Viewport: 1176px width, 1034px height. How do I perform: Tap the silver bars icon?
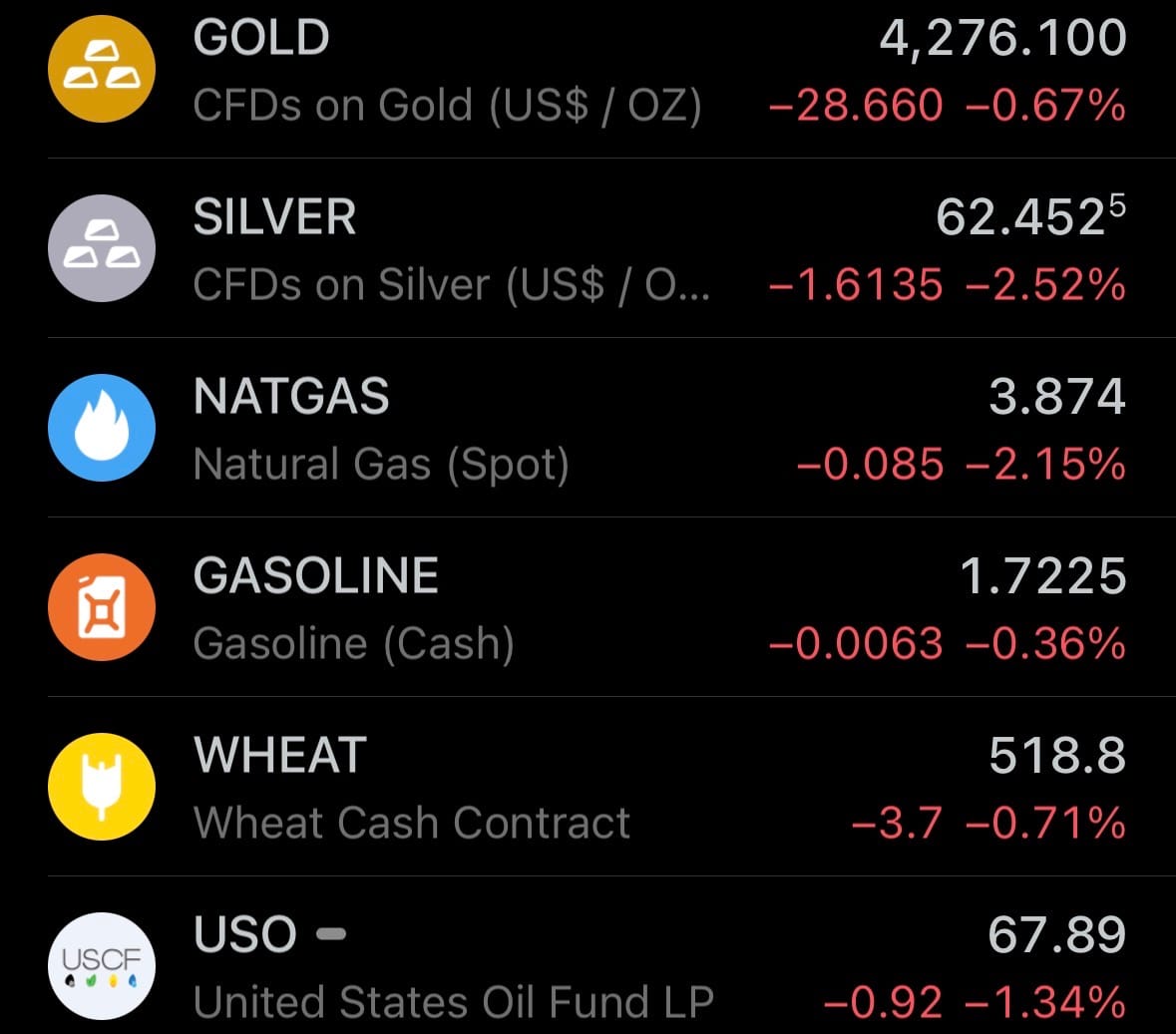click(102, 248)
